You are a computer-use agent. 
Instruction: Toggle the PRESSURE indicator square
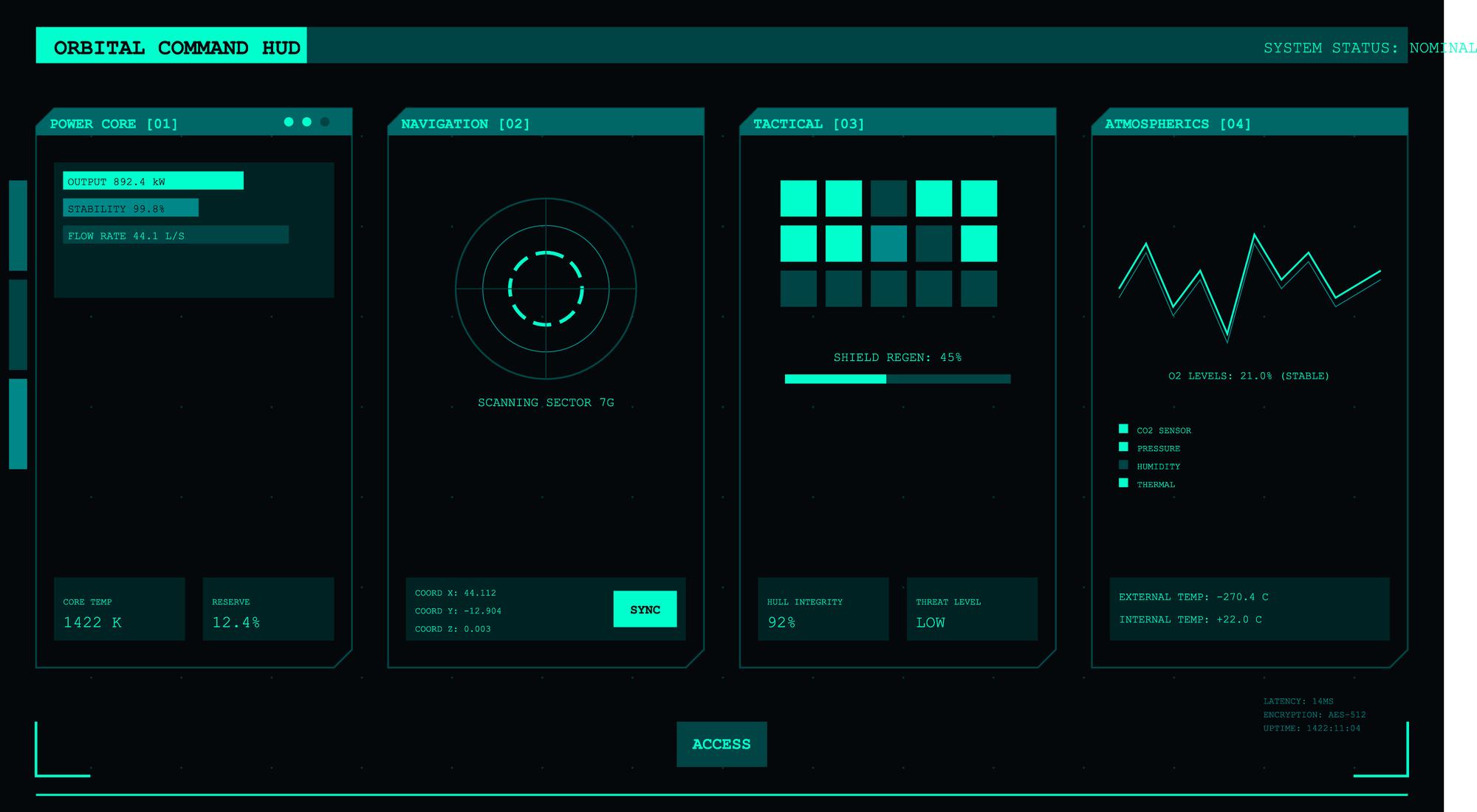(1123, 447)
